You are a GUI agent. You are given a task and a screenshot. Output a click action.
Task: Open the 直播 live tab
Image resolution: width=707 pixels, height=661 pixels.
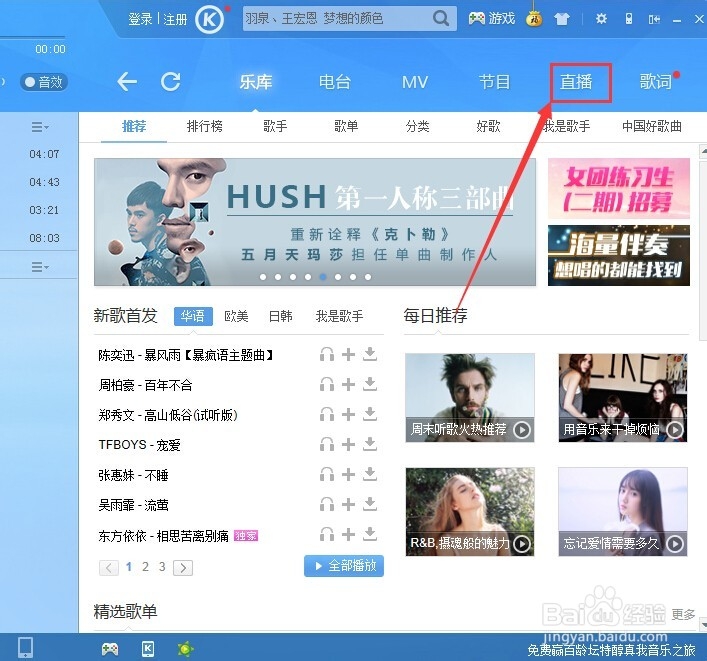576,82
